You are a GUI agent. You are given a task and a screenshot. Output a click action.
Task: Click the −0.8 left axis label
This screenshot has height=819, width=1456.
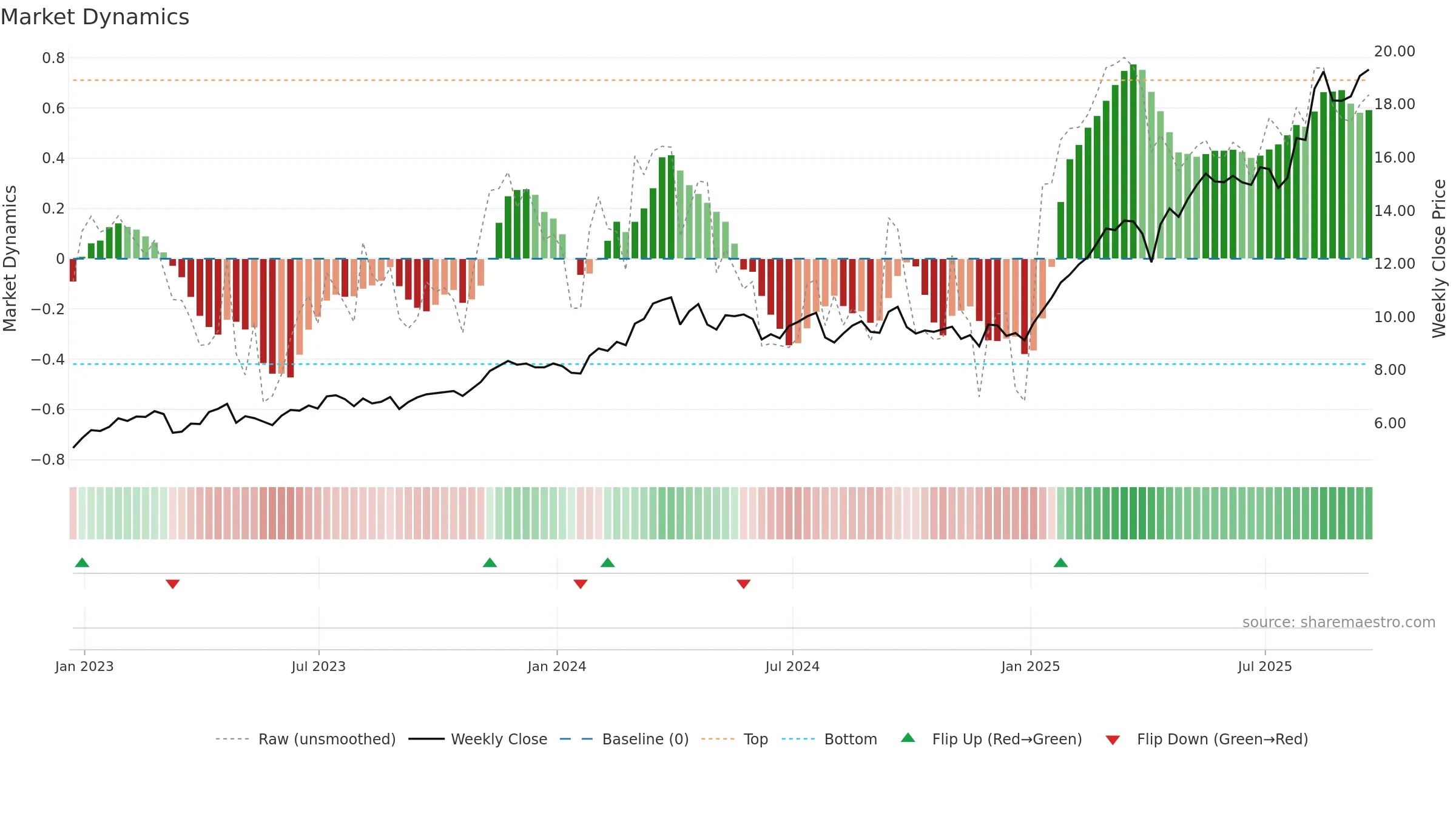[48, 459]
